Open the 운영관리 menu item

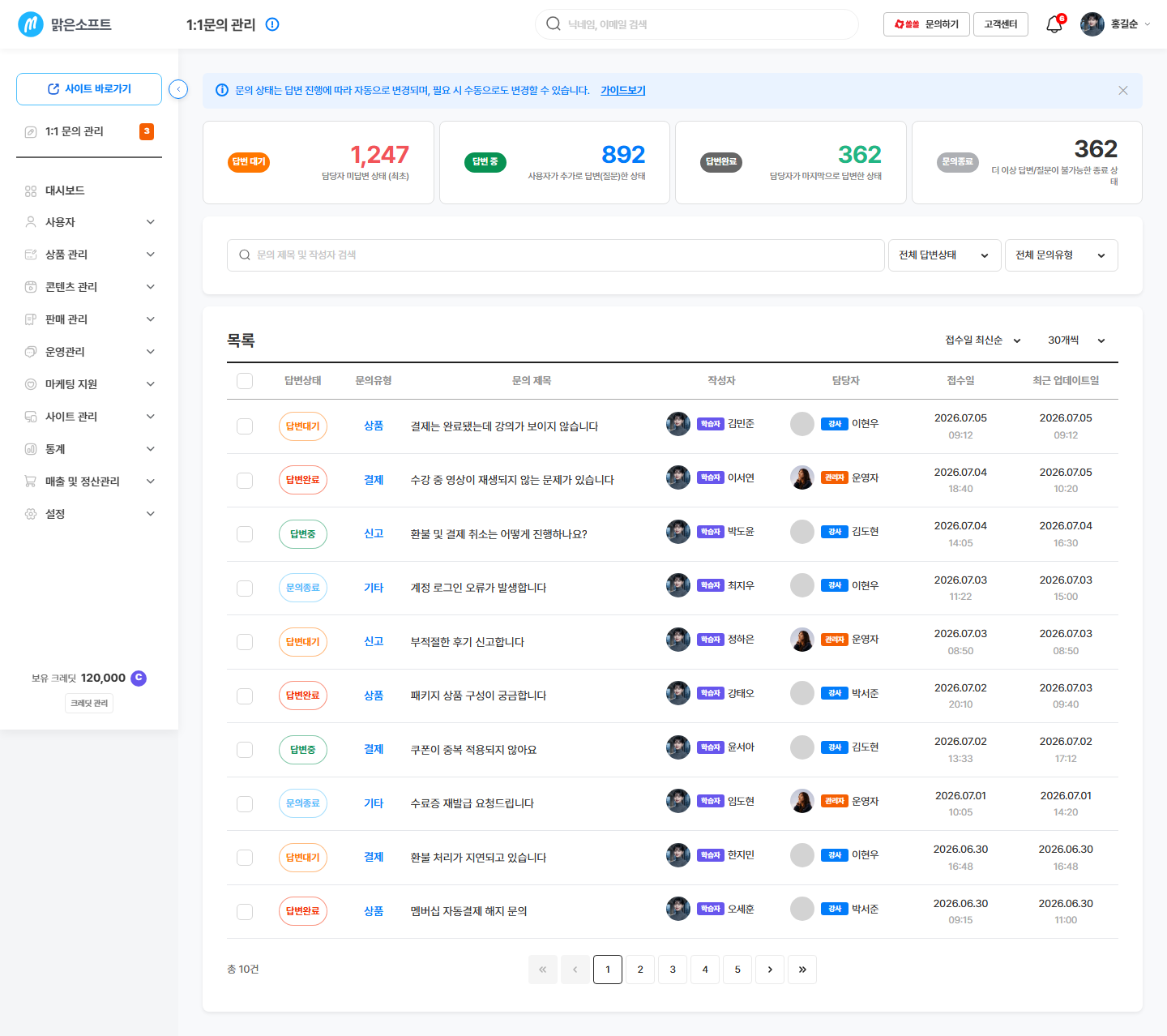(x=89, y=352)
